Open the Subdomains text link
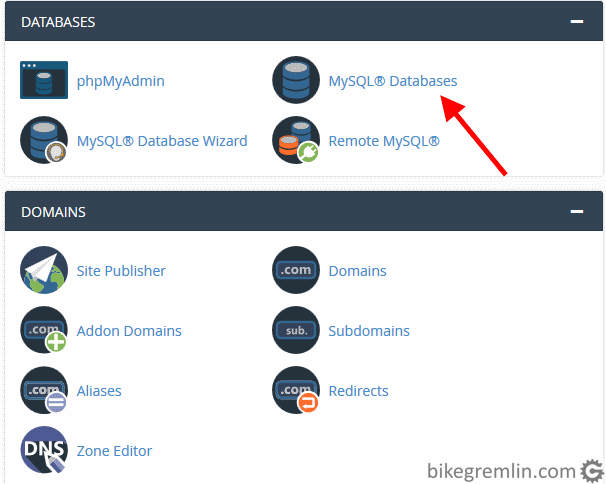The width and height of the screenshot is (606, 484). (x=369, y=331)
